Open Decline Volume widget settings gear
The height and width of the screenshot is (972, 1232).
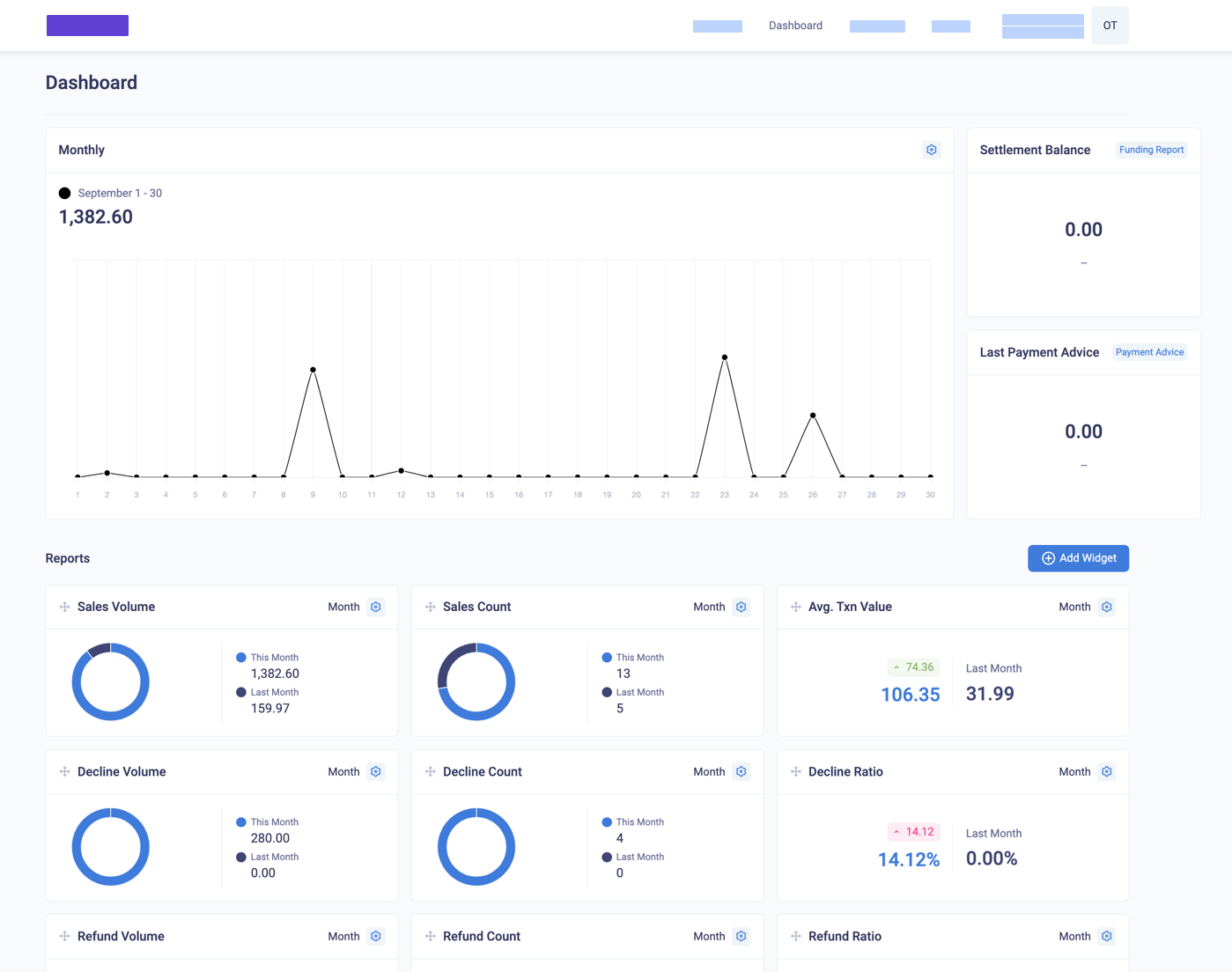point(376,771)
